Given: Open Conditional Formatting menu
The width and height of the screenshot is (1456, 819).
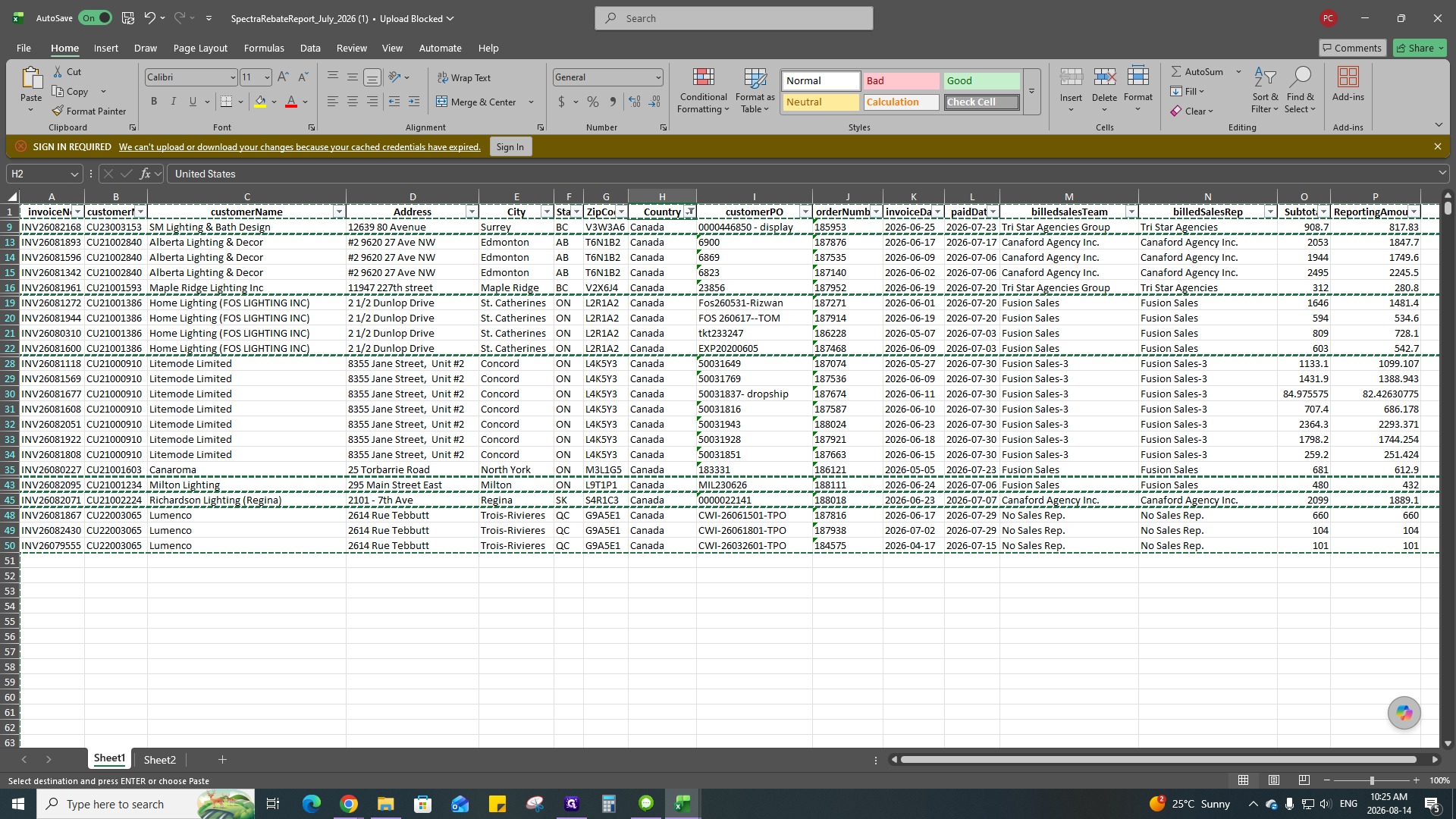Looking at the screenshot, I should click(x=703, y=90).
